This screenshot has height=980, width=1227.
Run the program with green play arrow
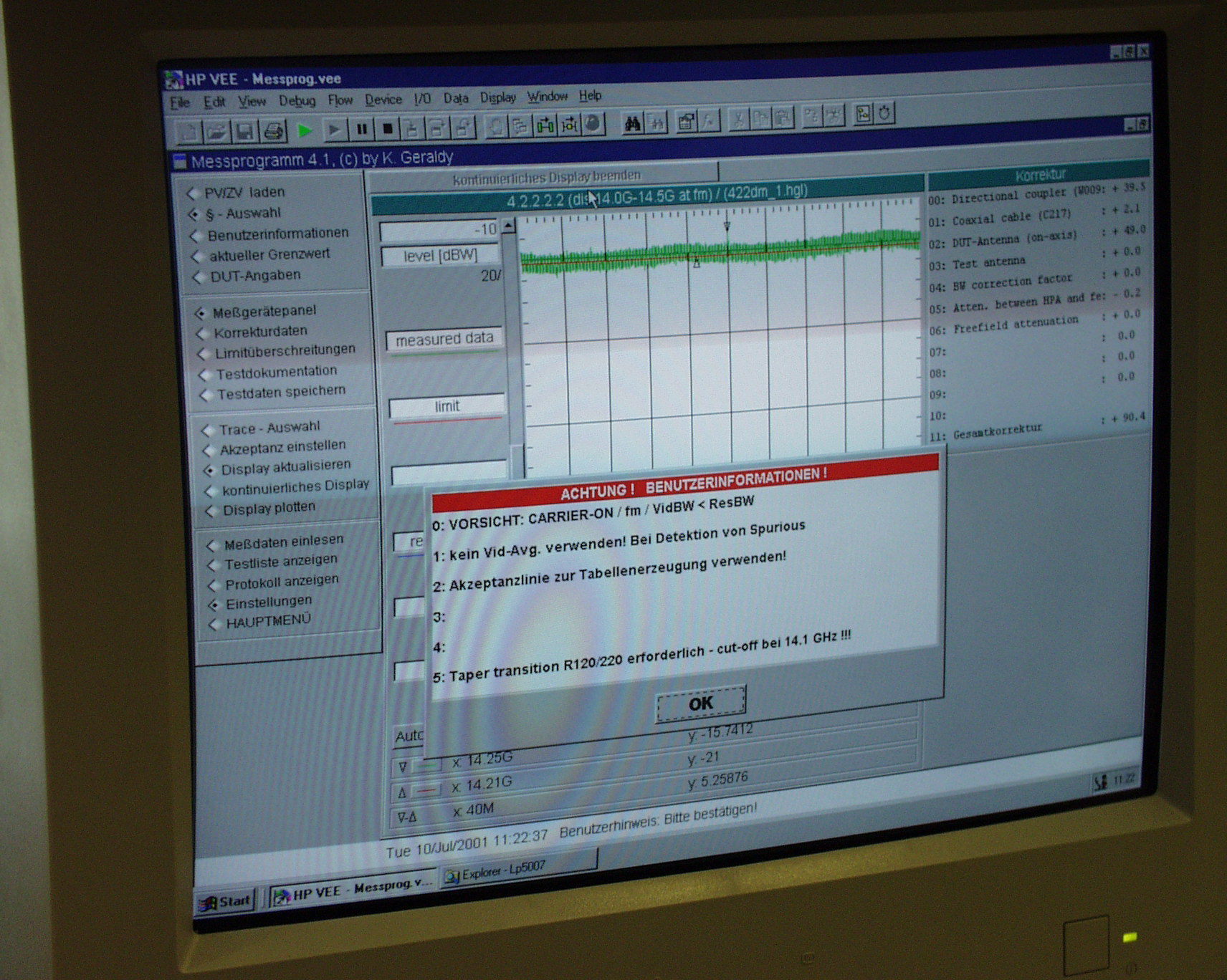point(305,130)
